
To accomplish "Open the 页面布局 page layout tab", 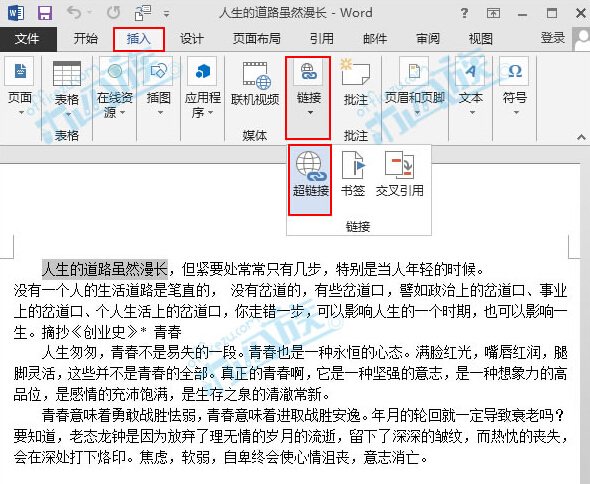I will (x=256, y=39).
